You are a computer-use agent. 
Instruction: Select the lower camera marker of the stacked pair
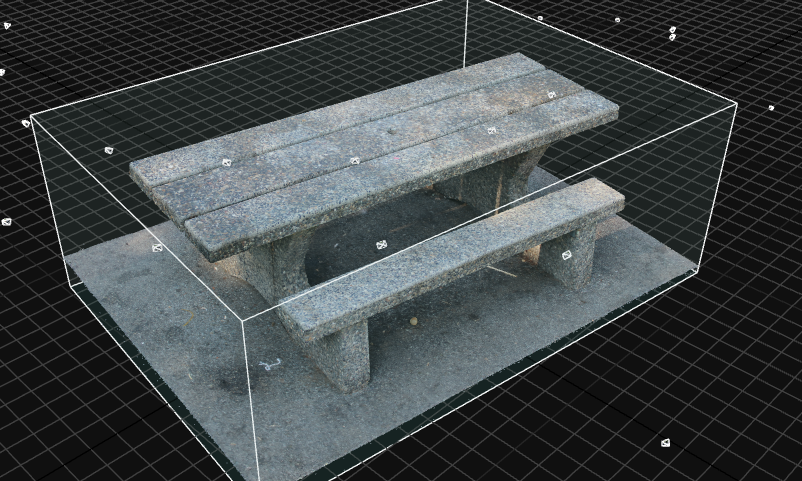(x=672, y=37)
